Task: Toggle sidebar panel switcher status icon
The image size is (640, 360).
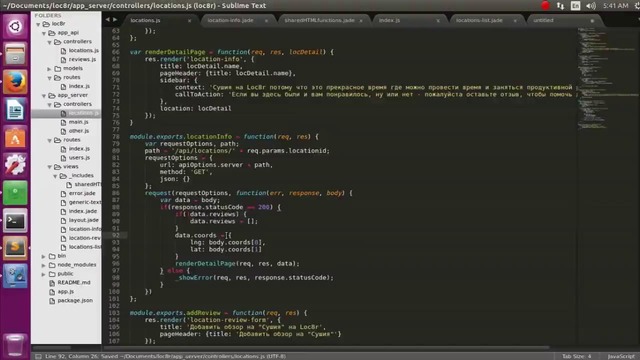Action: 38,356
